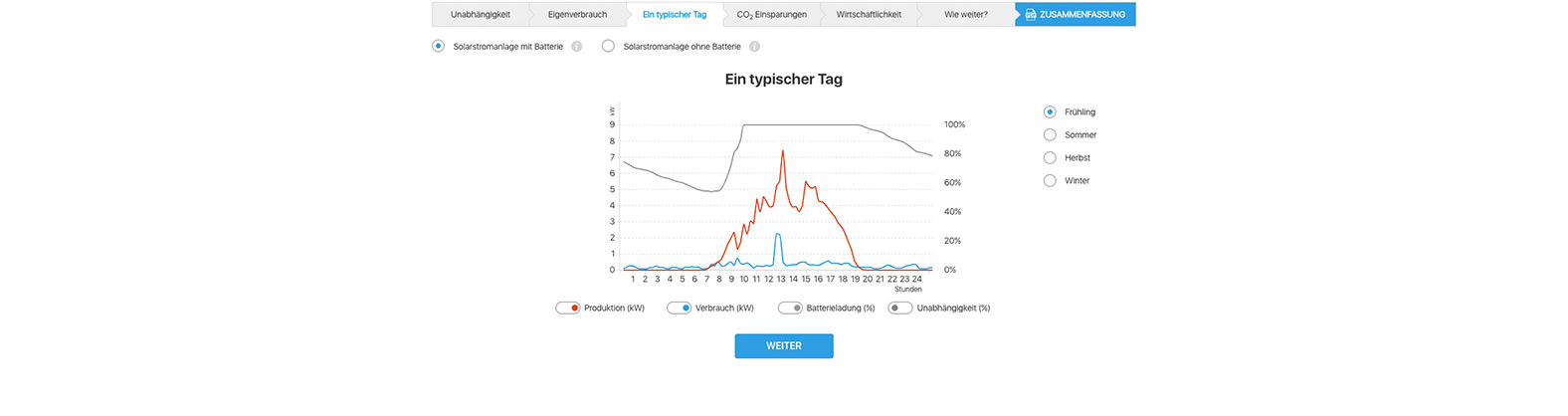
Task: Open the CO2 Einsparungen tab
Action: (771, 15)
